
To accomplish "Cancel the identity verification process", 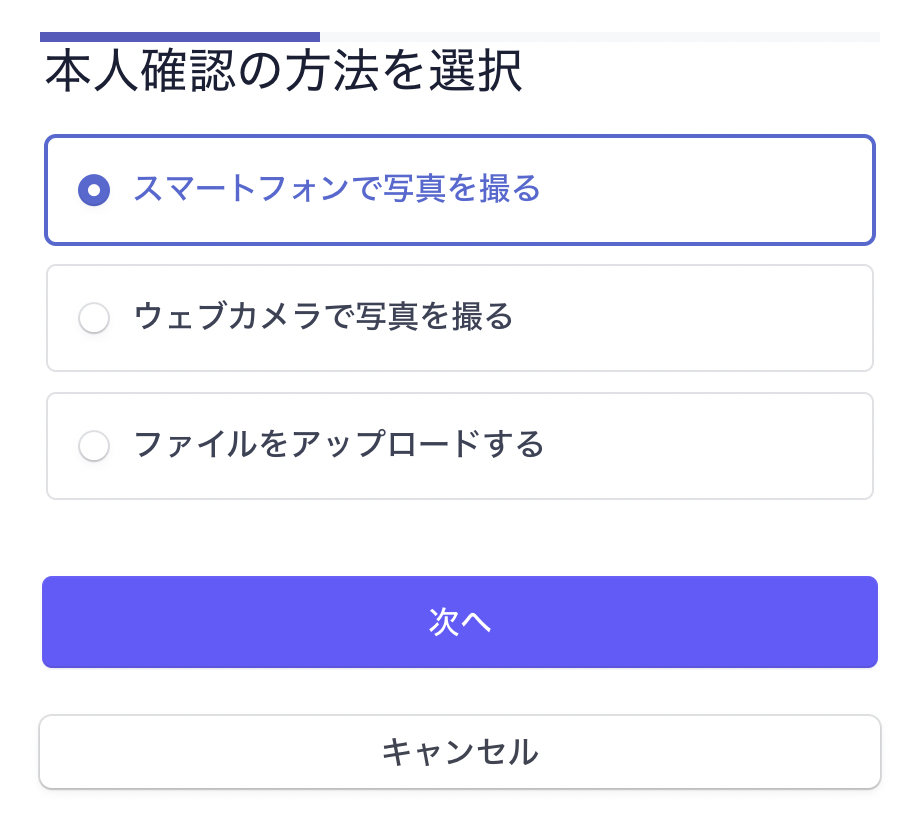I will pos(461,751).
